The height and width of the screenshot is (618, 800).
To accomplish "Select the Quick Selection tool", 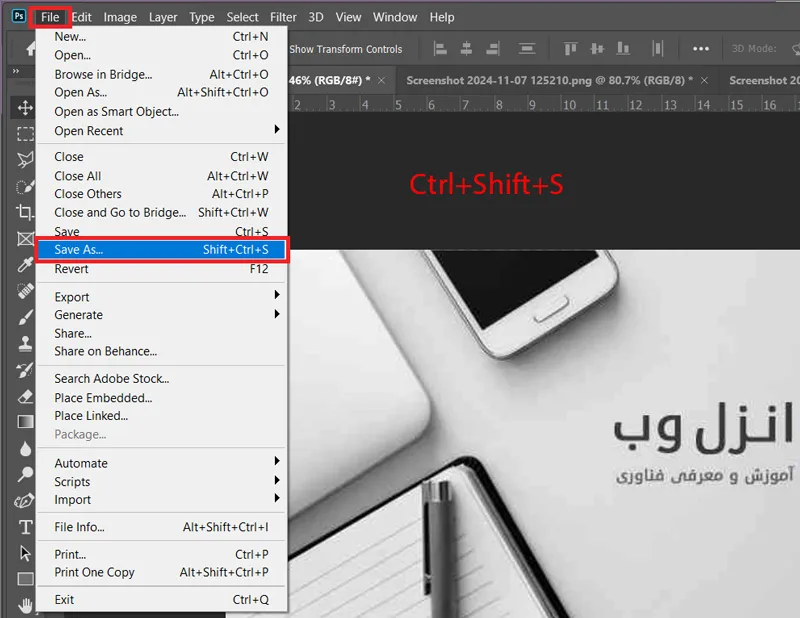I will click(25, 186).
